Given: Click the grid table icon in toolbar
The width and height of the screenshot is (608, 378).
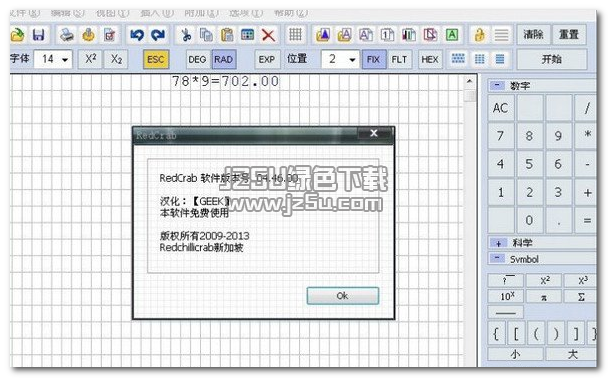Looking at the screenshot, I should click(295, 35).
